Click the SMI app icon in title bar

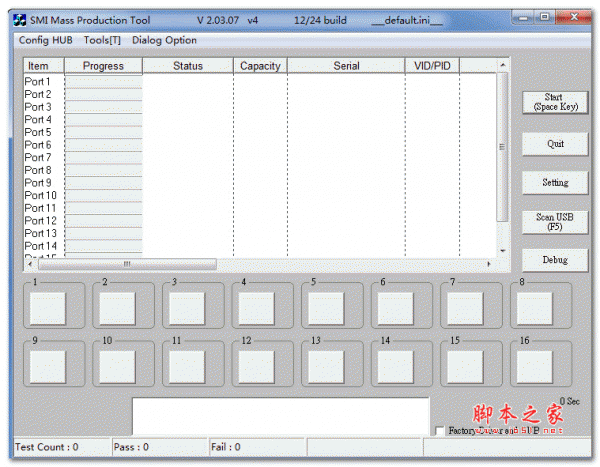(x=20, y=20)
